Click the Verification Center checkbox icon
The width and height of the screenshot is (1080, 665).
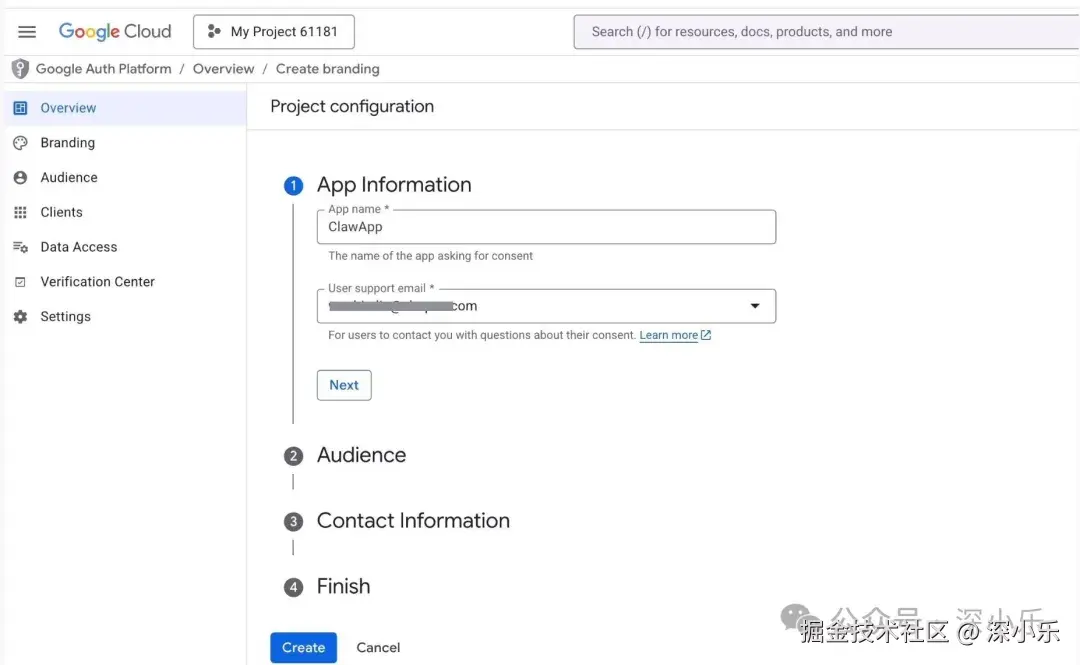pos(20,282)
